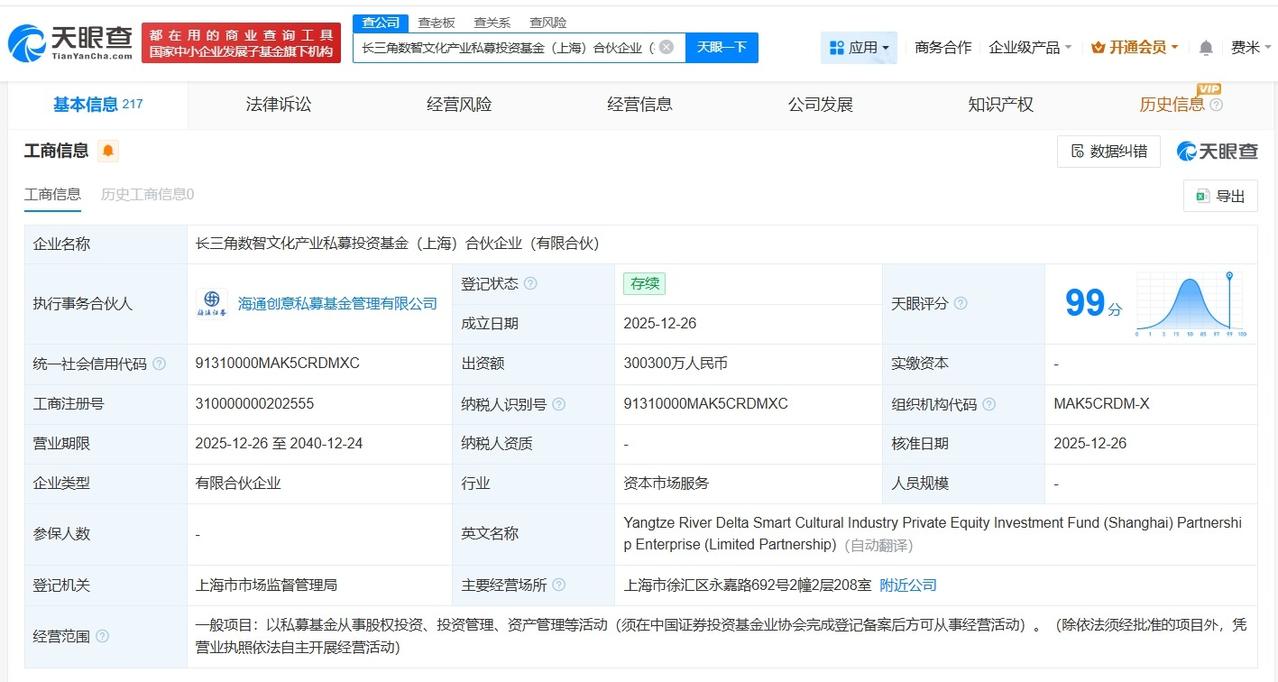Click the company logo beside 海通创意私募基金管理有限公司

(x=213, y=303)
